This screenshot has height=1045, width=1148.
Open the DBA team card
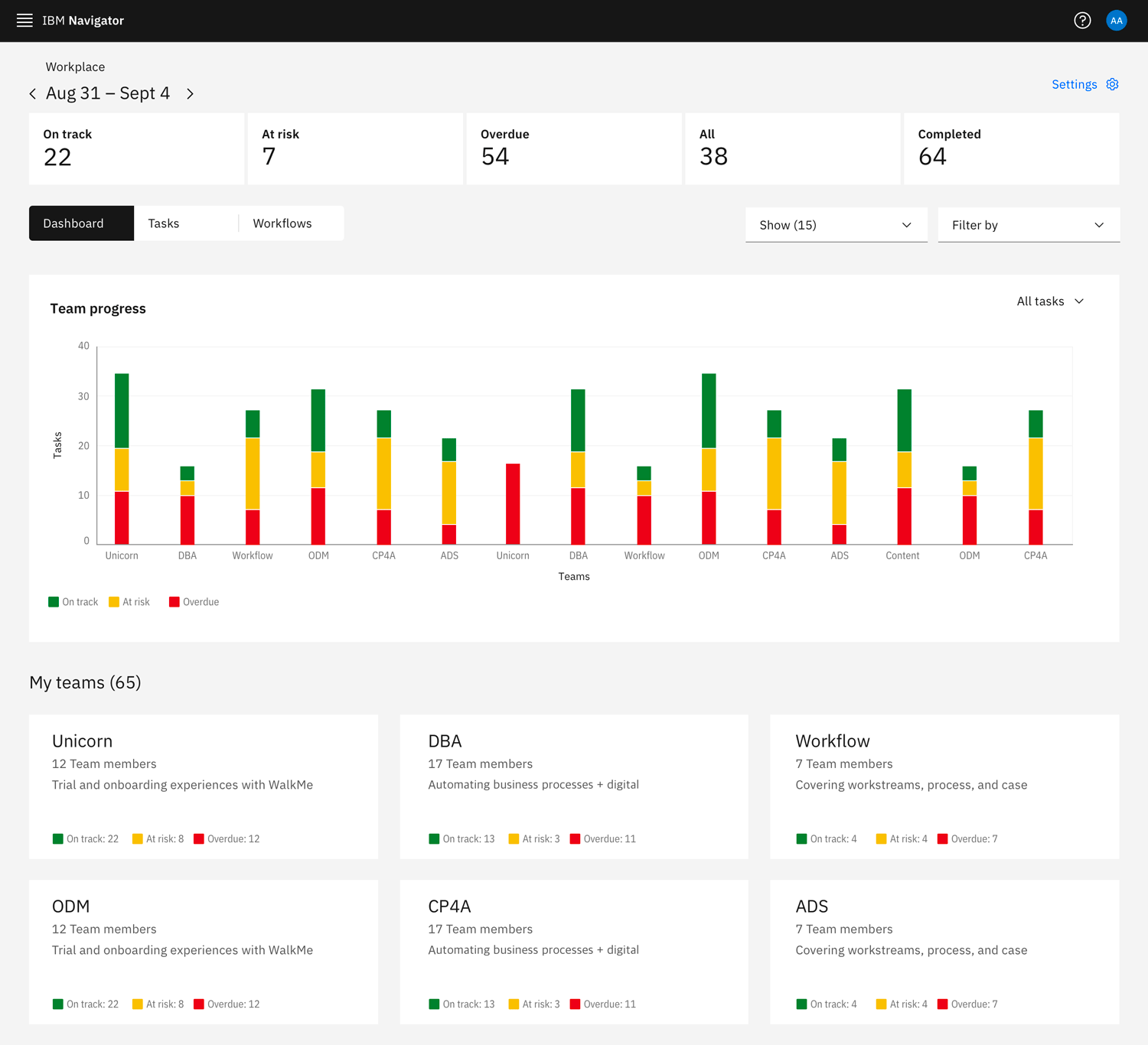click(574, 786)
